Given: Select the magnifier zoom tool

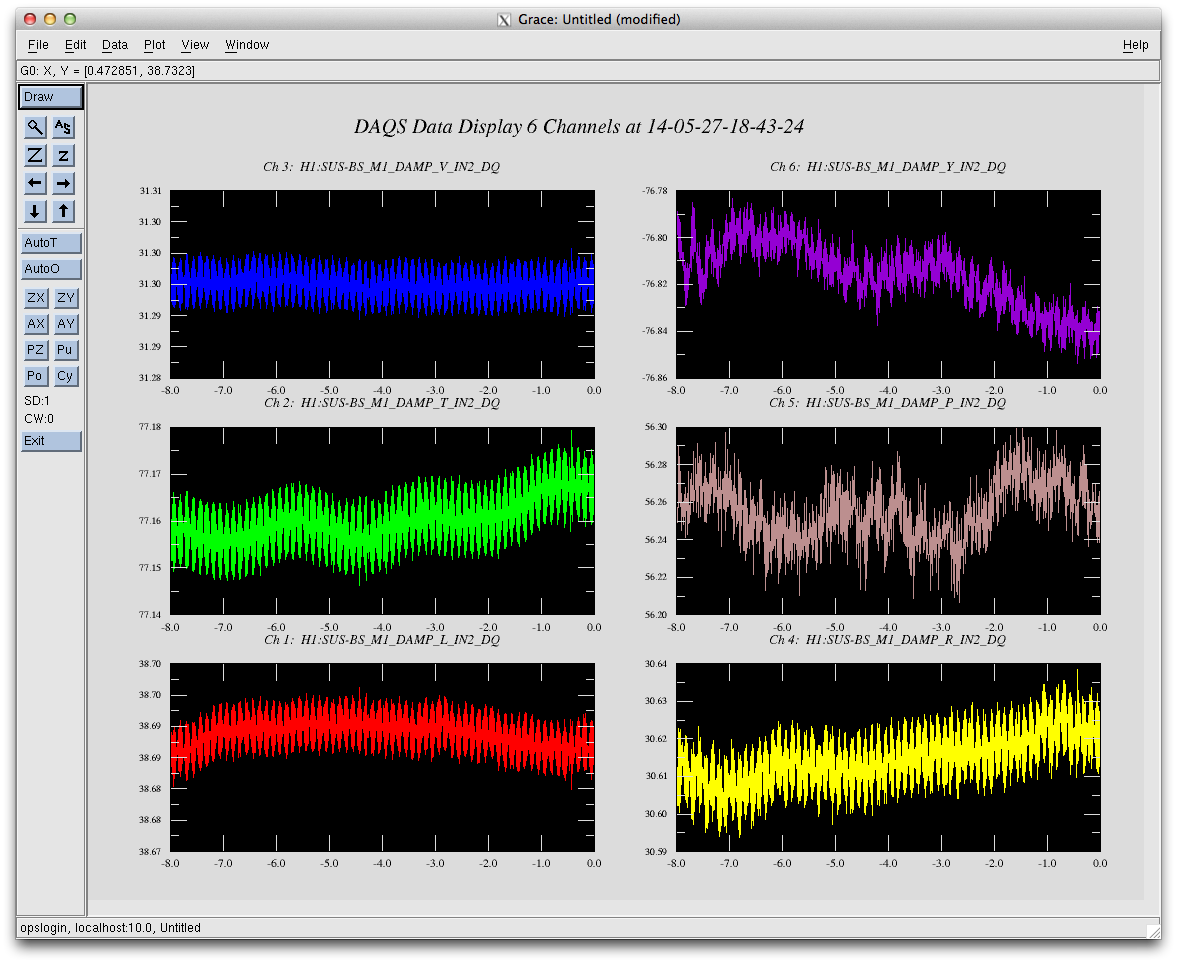Looking at the screenshot, I should pyautogui.click(x=35, y=127).
